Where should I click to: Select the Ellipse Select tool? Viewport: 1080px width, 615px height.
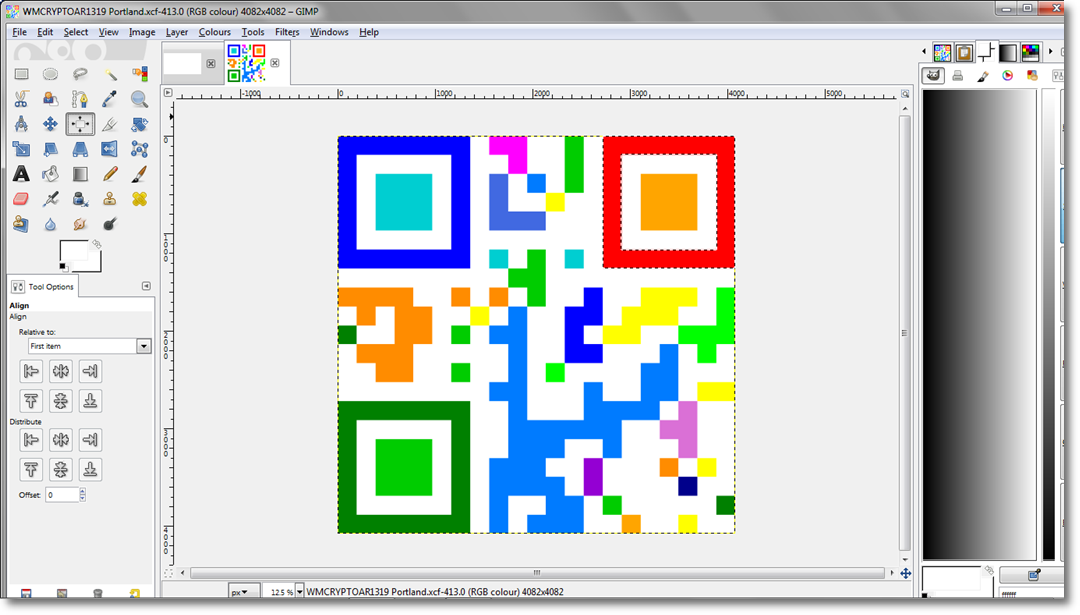click(x=50, y=74)
